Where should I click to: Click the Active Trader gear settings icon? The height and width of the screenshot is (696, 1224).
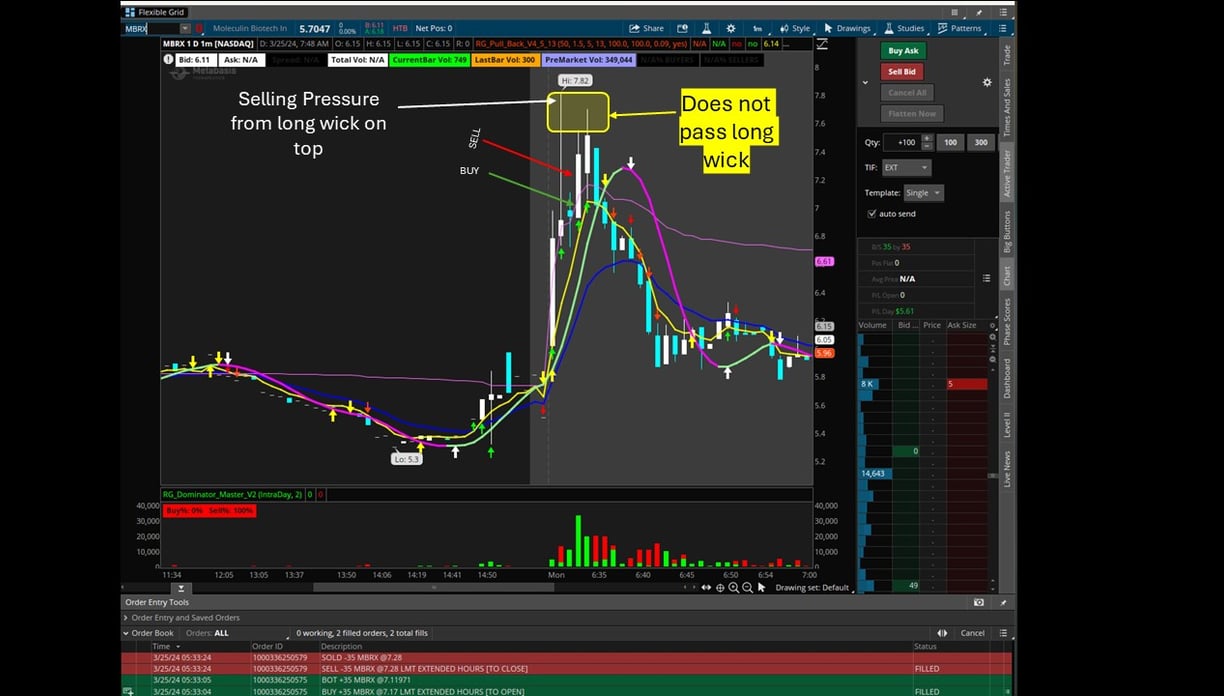coord(987,82)
